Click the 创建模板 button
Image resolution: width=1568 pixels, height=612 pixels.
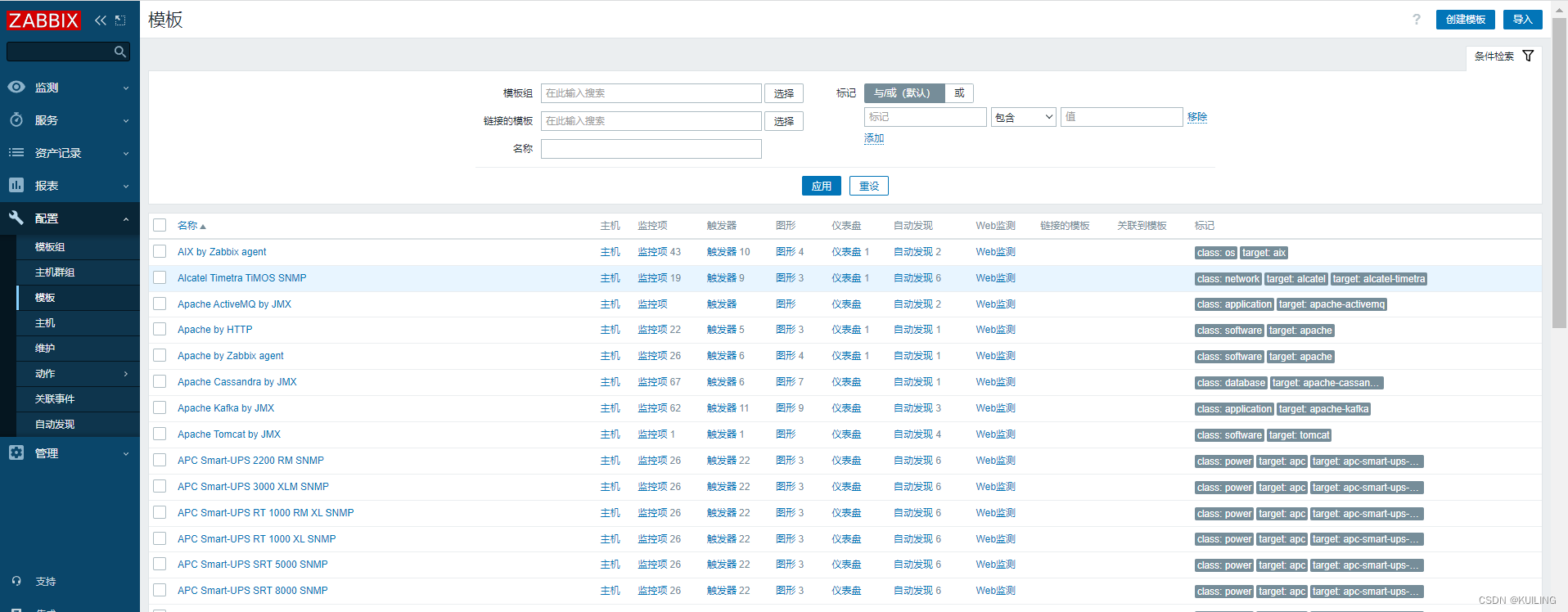tap(1465, 20)
